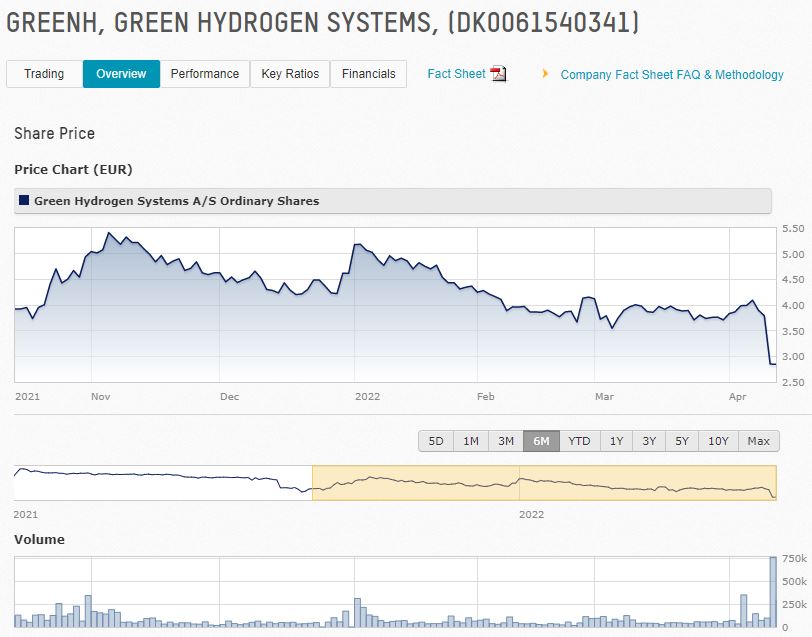Open the Fact Sheet PDF icon

497,73
